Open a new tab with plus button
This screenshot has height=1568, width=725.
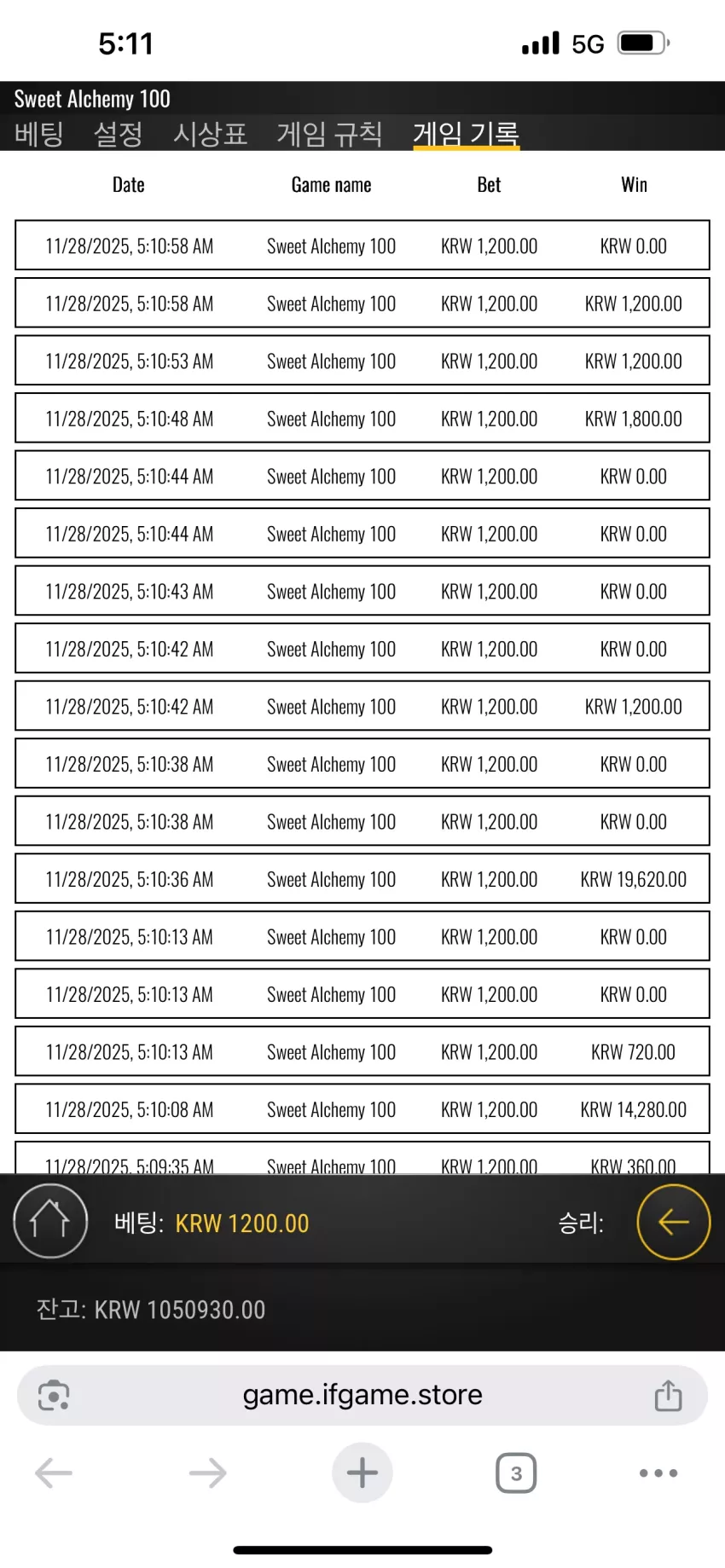tap(362, 1473)
